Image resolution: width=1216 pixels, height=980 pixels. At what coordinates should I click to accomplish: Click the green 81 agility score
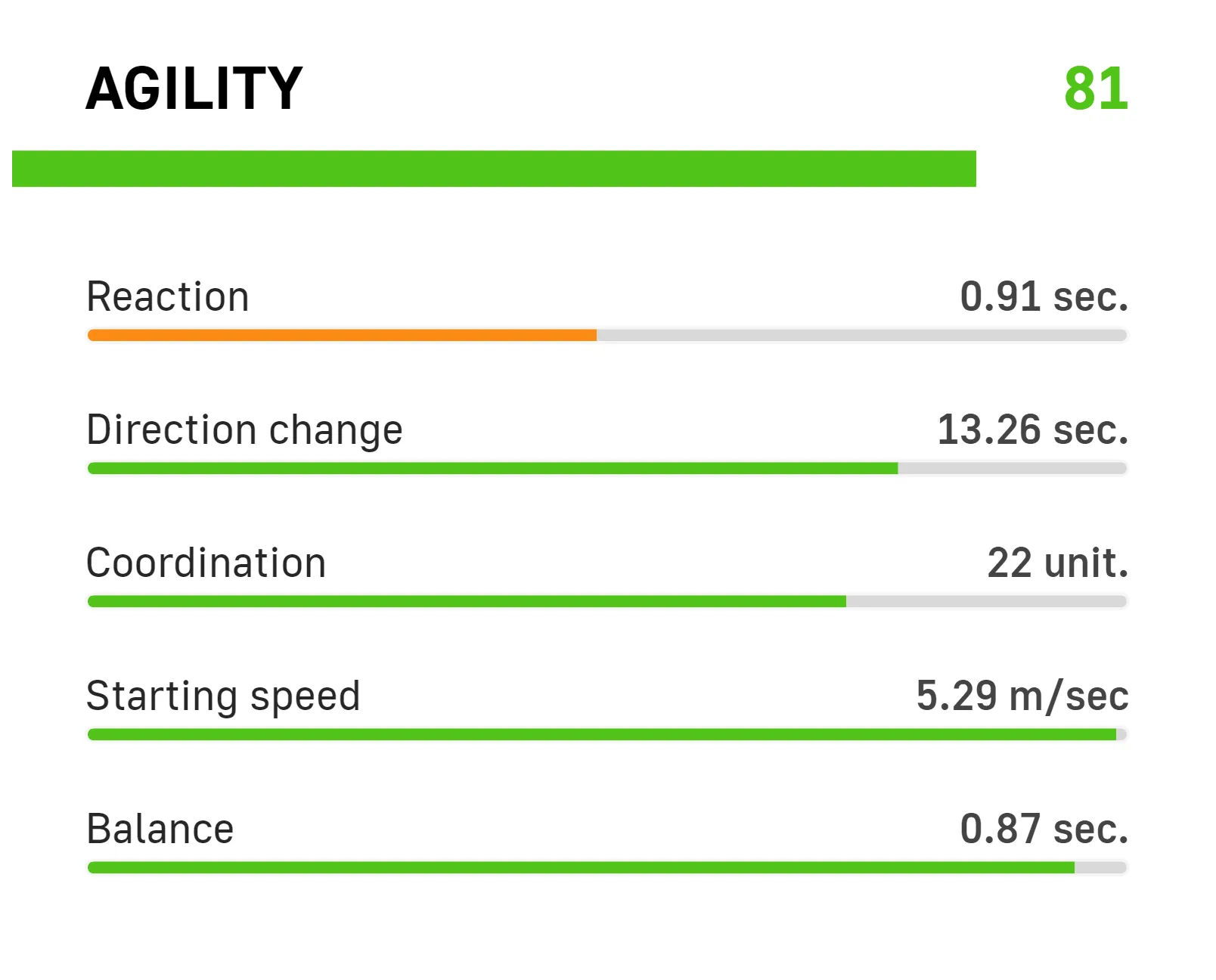(1095, 89)
